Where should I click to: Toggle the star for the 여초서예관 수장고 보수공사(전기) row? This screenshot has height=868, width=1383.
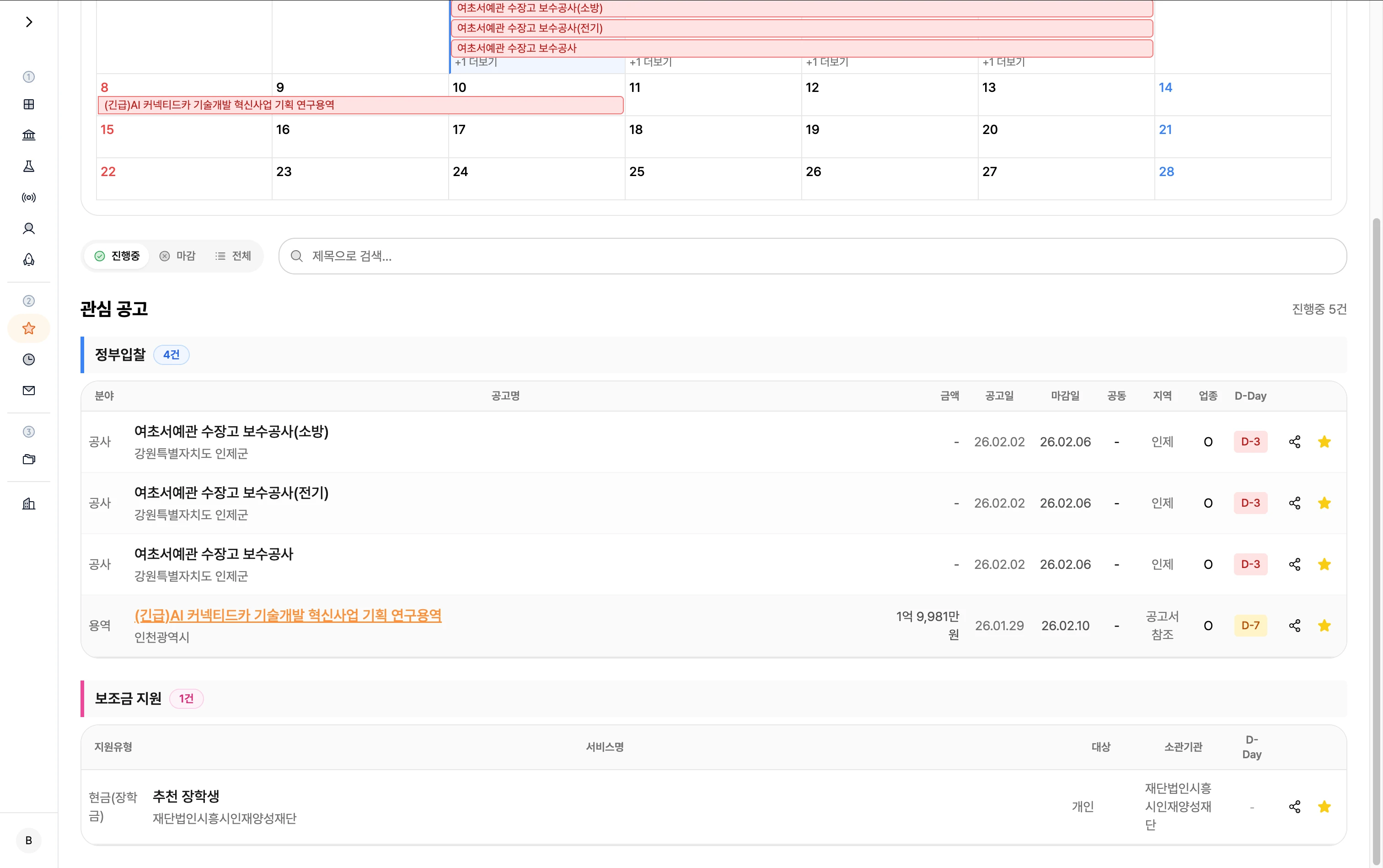1324,503
